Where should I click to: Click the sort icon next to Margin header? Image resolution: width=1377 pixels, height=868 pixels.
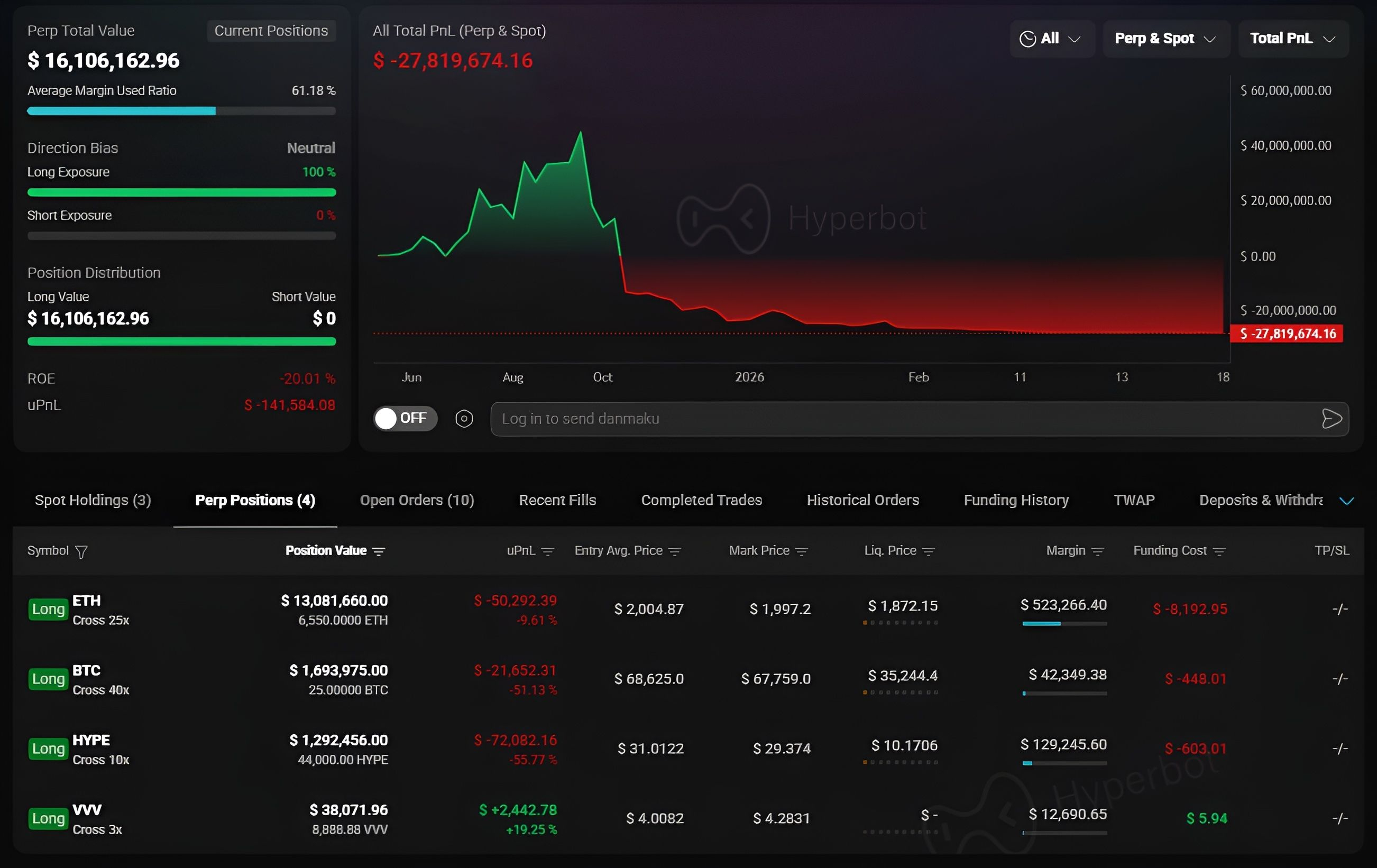(1097, 551)
